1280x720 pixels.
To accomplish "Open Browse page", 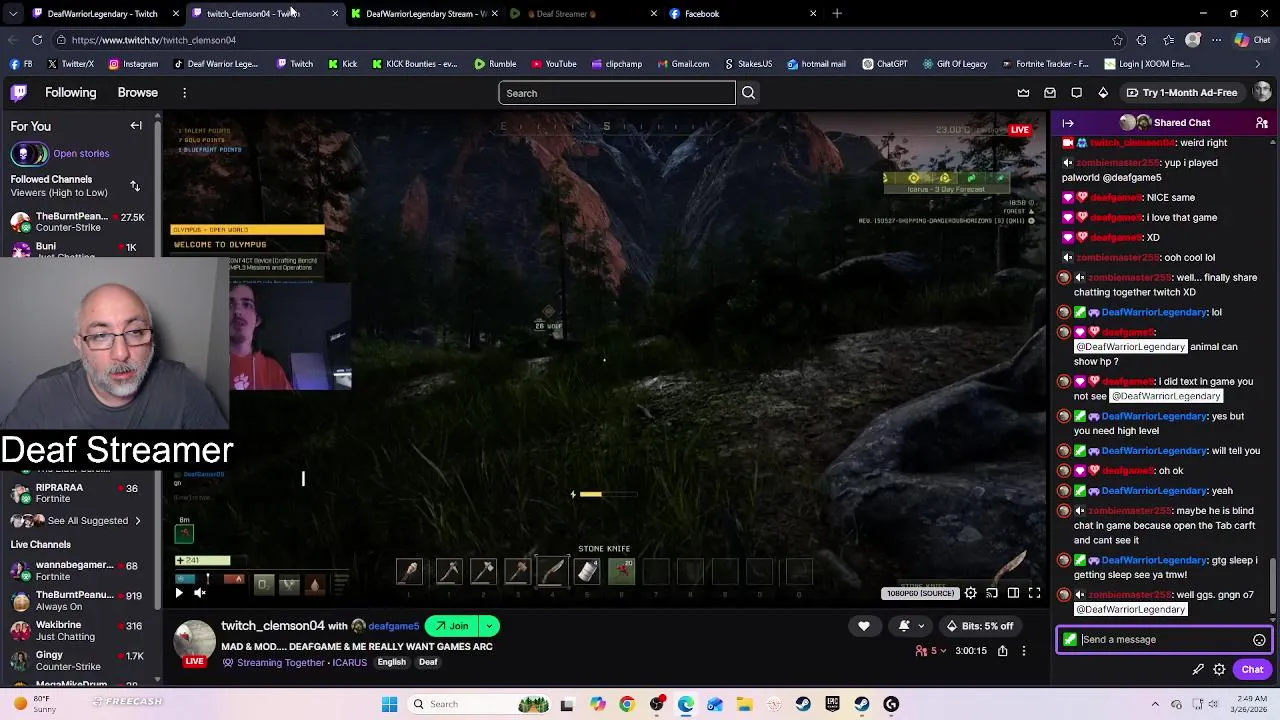I will [137, 93].
